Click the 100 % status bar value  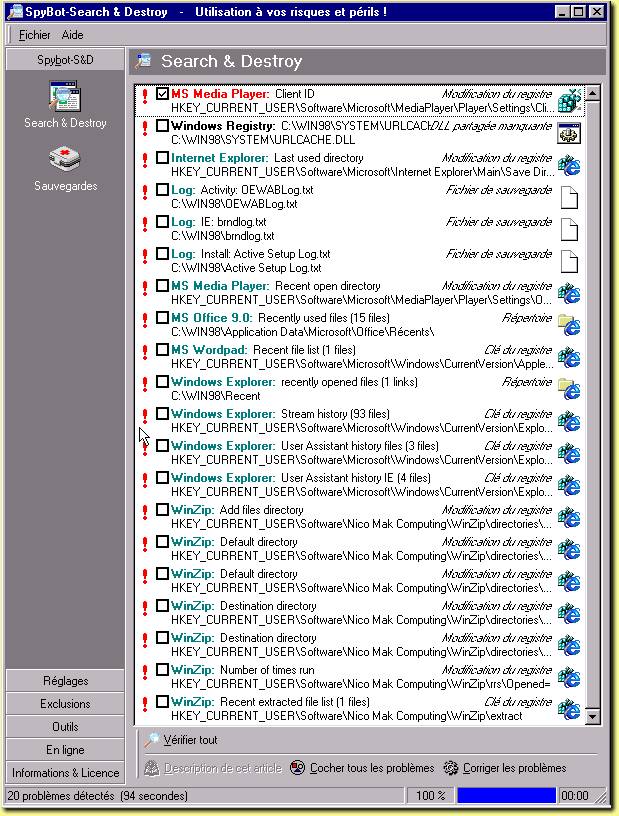431,796
